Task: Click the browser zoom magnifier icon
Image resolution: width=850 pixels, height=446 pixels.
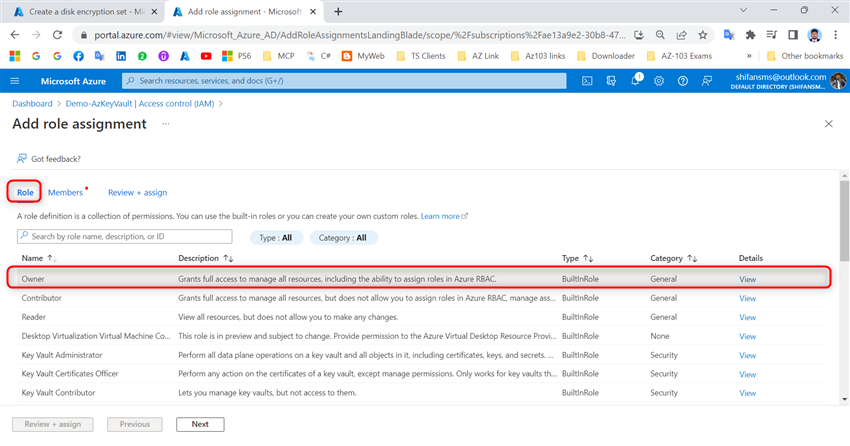Action: [x=660, y=35]
